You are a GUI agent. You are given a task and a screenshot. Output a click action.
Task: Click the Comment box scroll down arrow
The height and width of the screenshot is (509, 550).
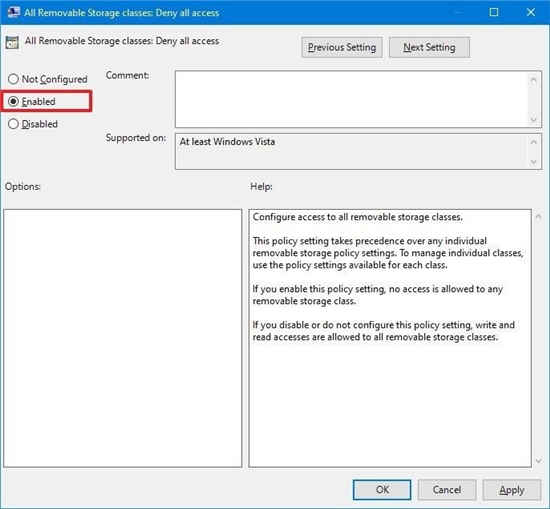pos(533,119)
